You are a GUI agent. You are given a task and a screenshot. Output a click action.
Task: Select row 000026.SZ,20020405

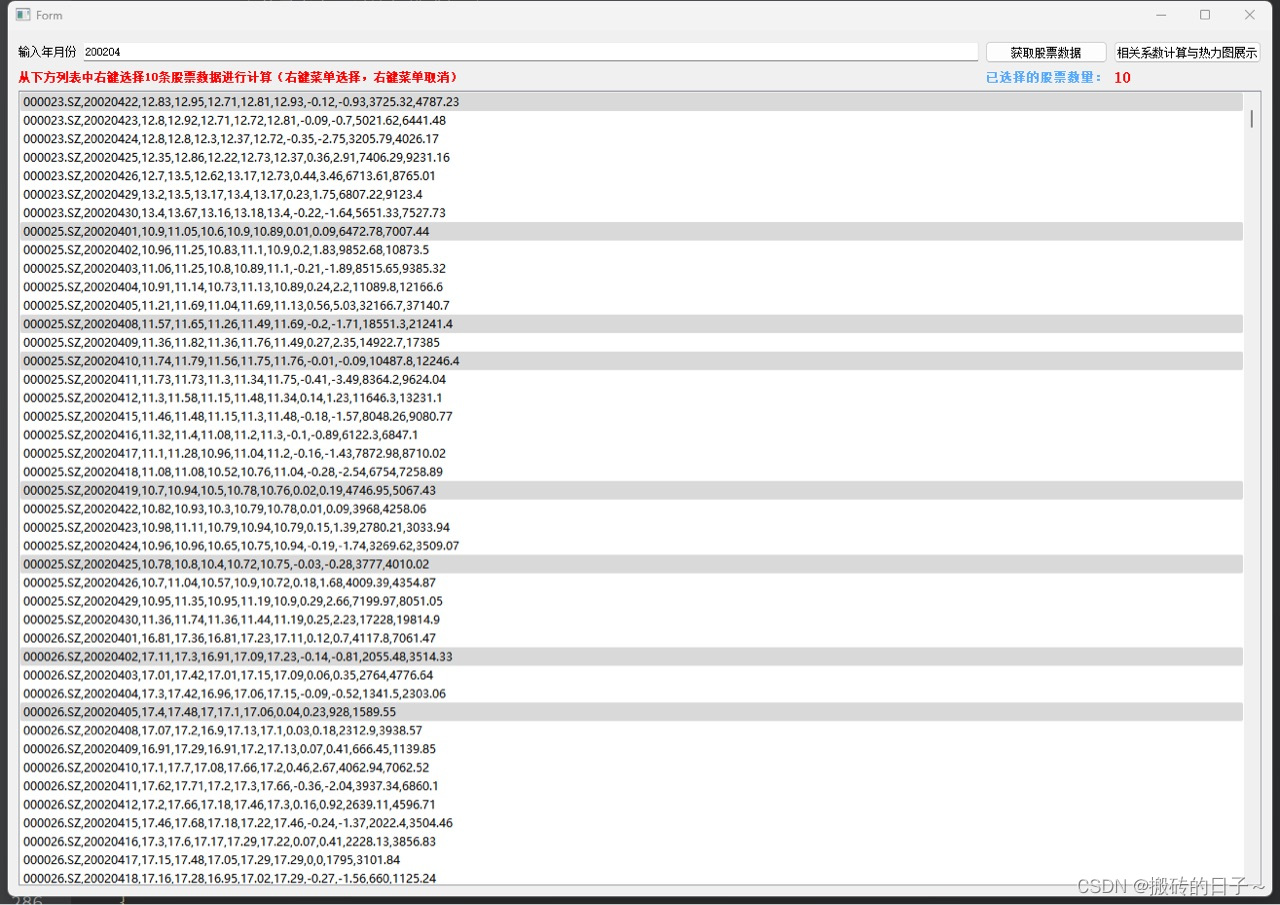631,712
